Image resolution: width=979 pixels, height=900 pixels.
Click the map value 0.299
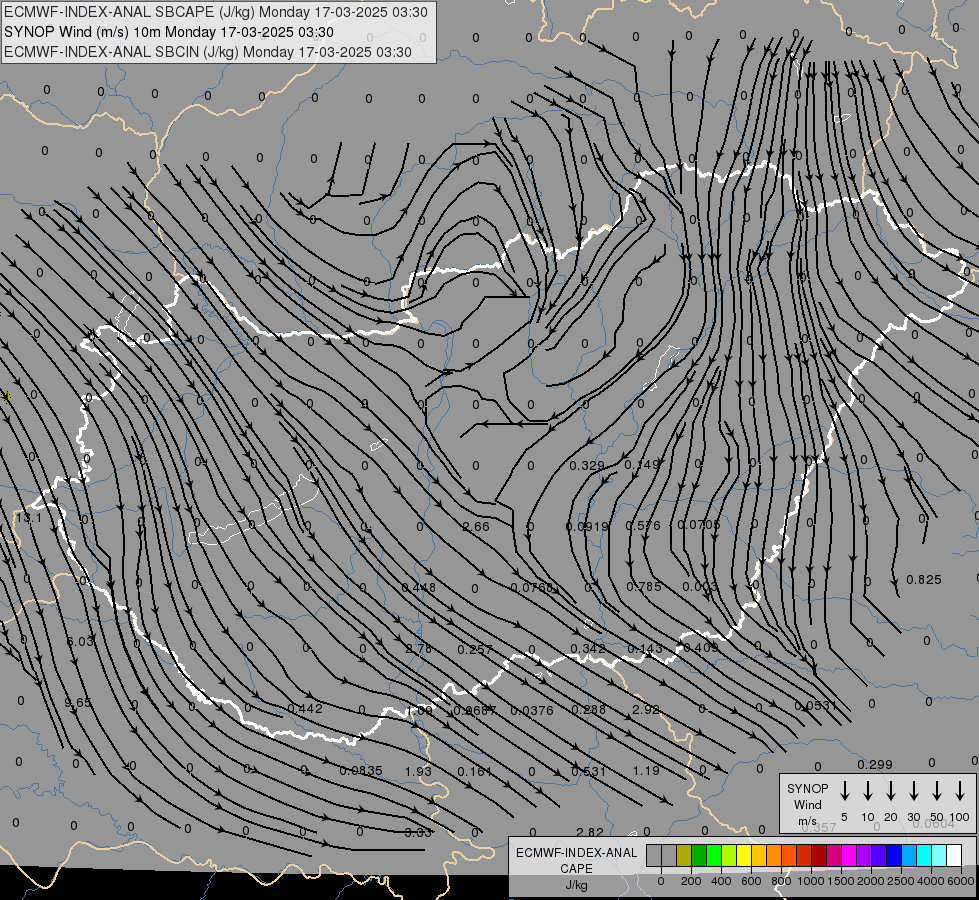click(875, 764)
